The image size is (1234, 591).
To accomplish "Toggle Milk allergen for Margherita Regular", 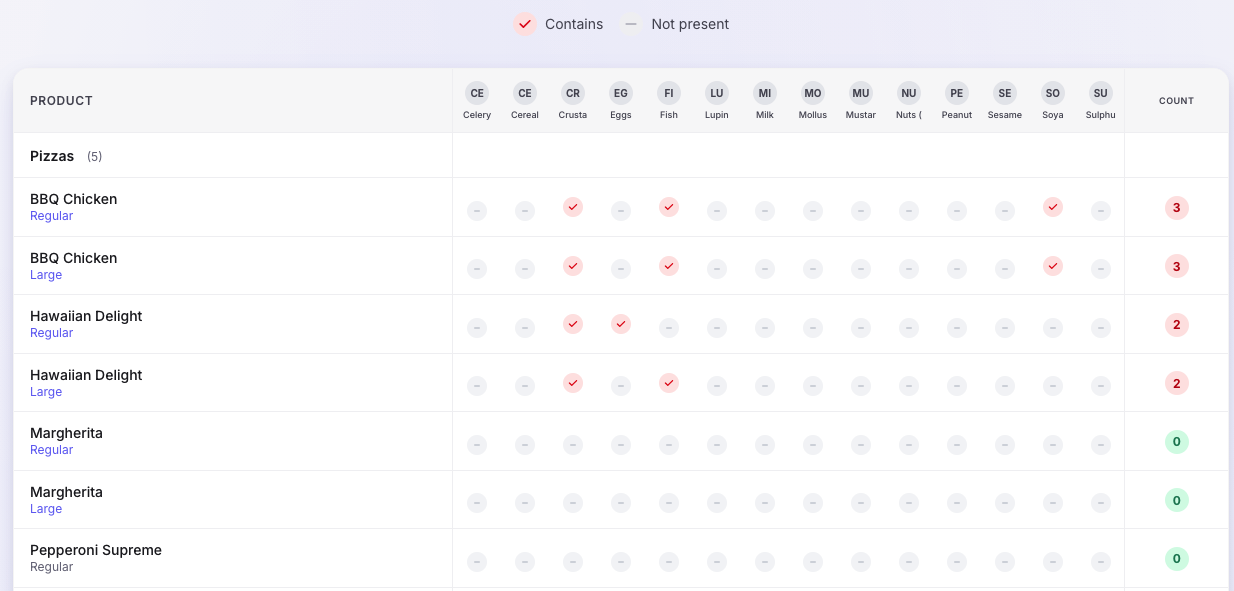I will tap(765, 445).
